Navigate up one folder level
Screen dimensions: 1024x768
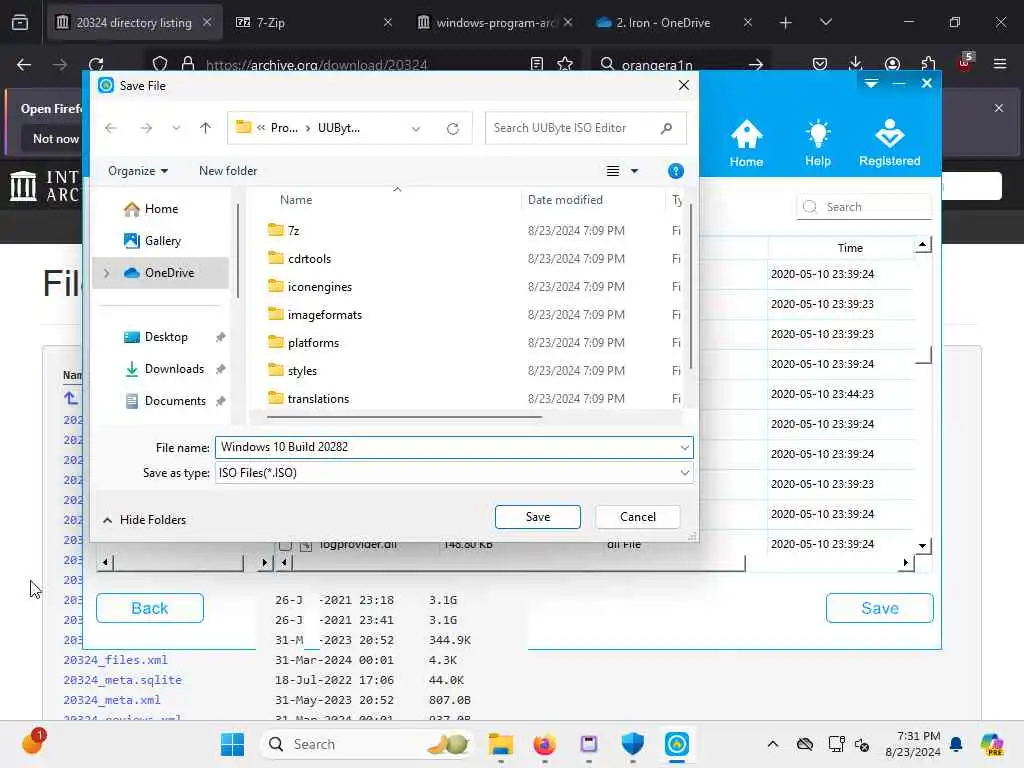pyautogui.click(x=205, y=128)
